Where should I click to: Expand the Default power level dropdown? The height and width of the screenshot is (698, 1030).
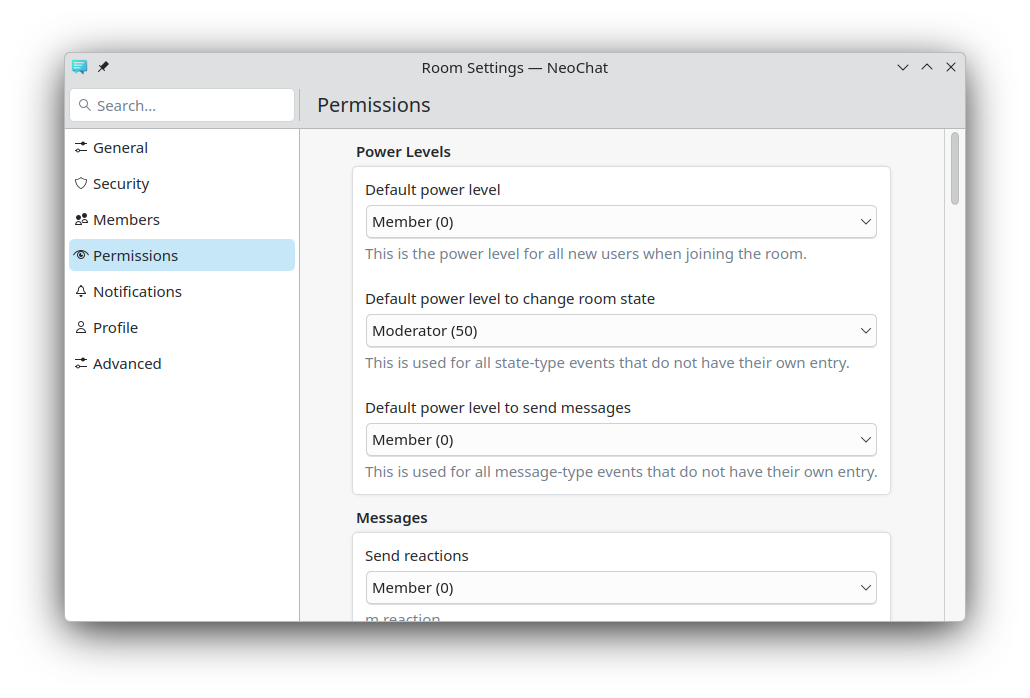click(621, 222)
